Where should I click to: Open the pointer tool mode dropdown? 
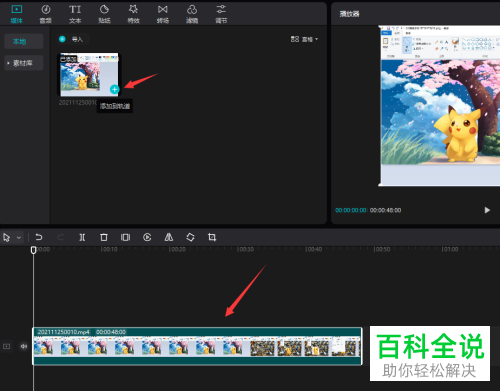(x=19, y=238)
